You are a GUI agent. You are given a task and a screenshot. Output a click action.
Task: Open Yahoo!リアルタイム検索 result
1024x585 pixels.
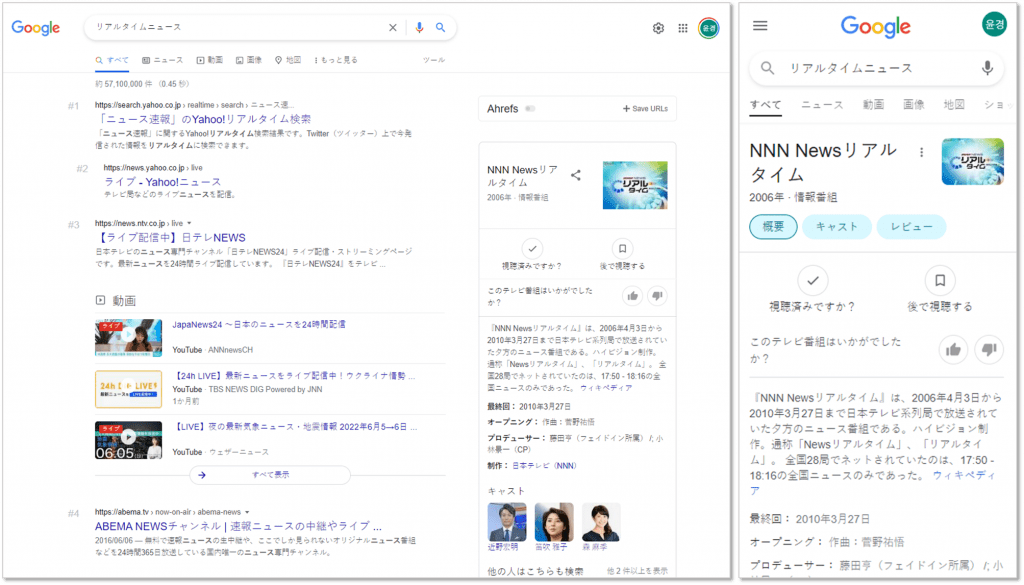click(x=203, y=119)
